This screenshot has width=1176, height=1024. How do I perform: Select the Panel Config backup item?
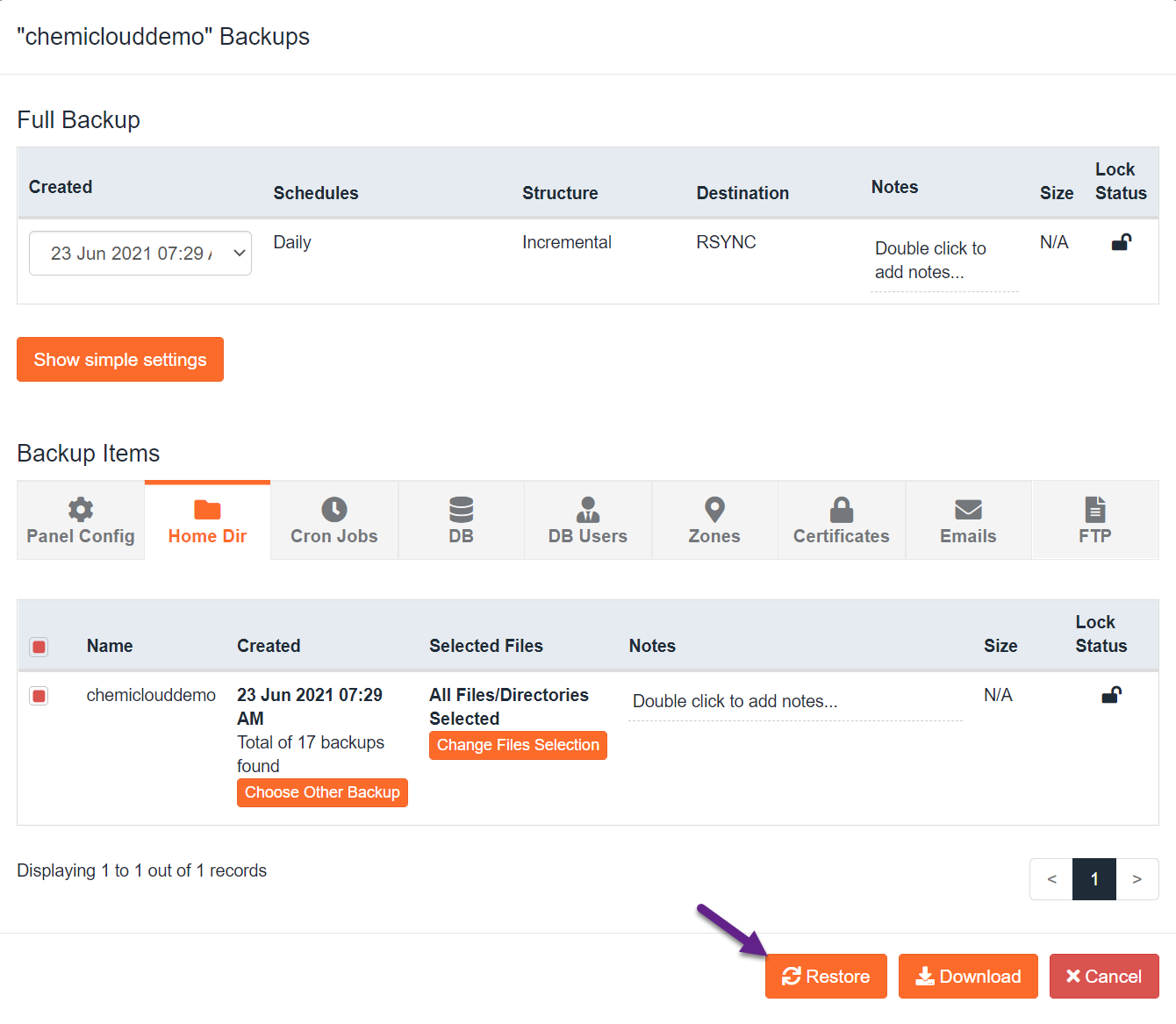80,519
